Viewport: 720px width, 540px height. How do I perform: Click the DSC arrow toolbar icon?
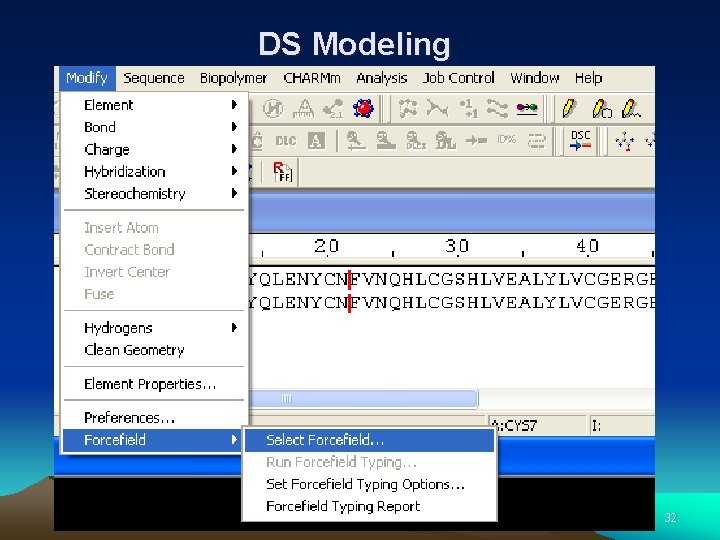580,140
